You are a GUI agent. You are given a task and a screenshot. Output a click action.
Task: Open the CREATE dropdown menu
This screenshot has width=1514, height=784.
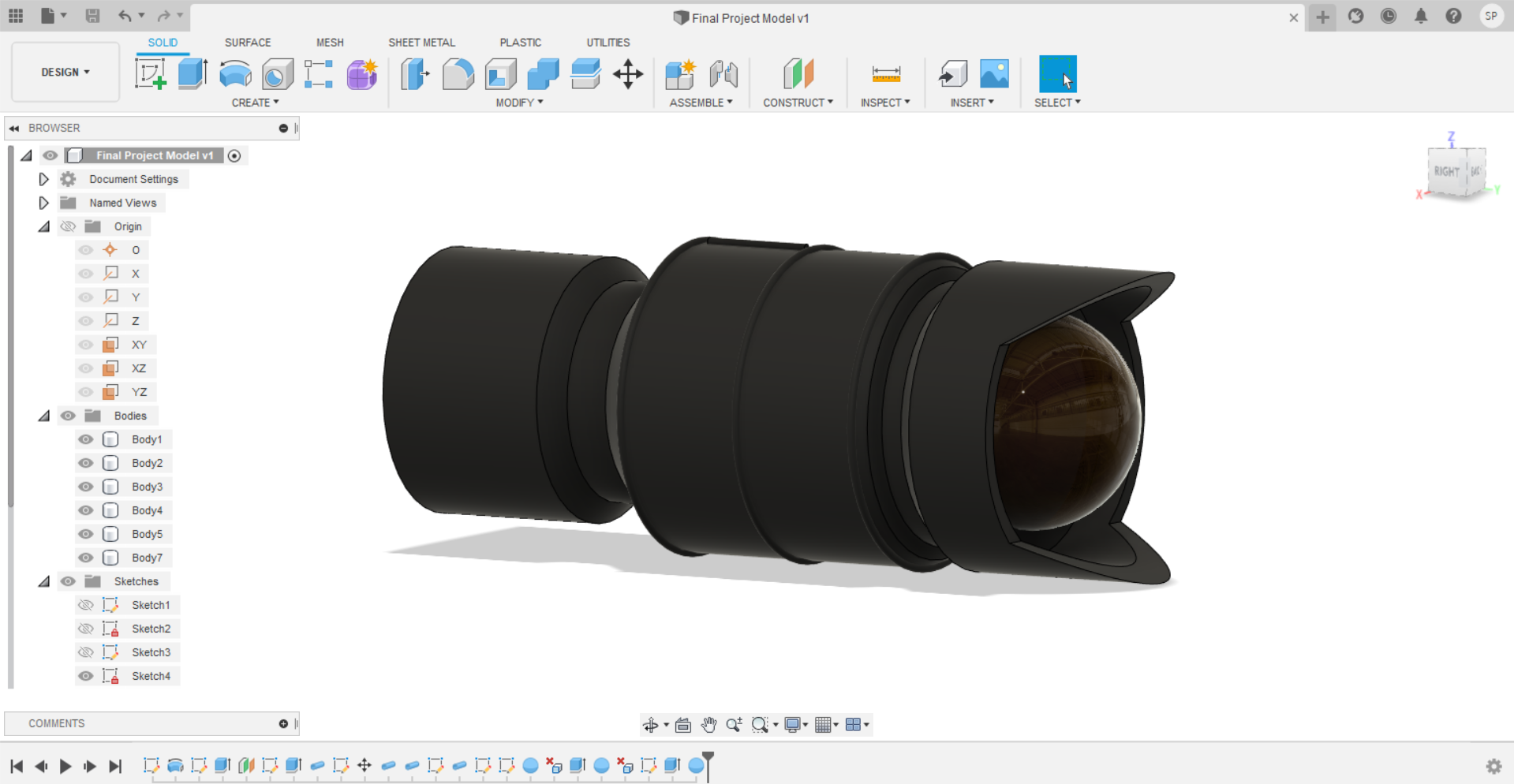(x=255, y=103)
